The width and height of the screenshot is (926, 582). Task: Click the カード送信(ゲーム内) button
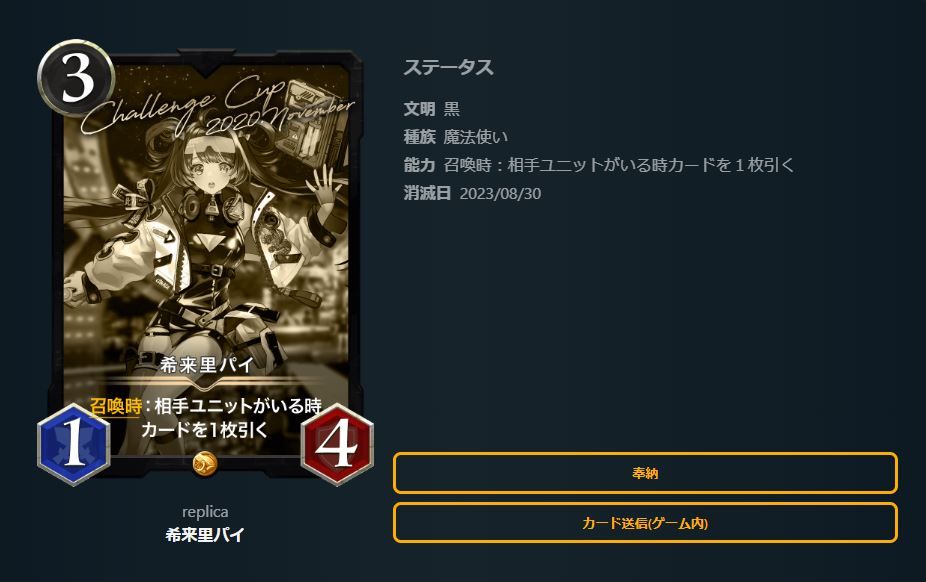tap(645, 523)
